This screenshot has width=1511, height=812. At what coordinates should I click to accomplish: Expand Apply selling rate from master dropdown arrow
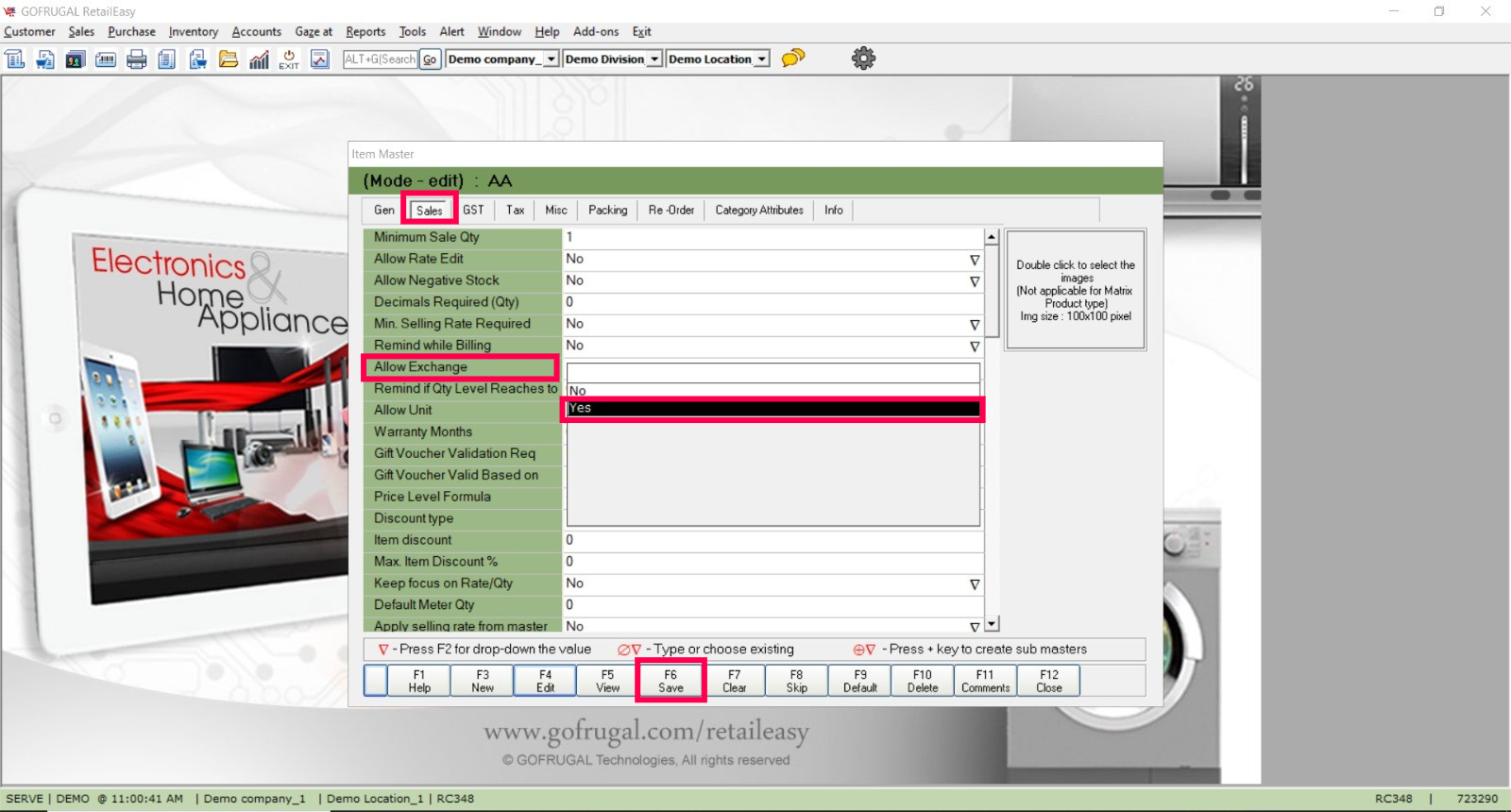coord(975,627)
